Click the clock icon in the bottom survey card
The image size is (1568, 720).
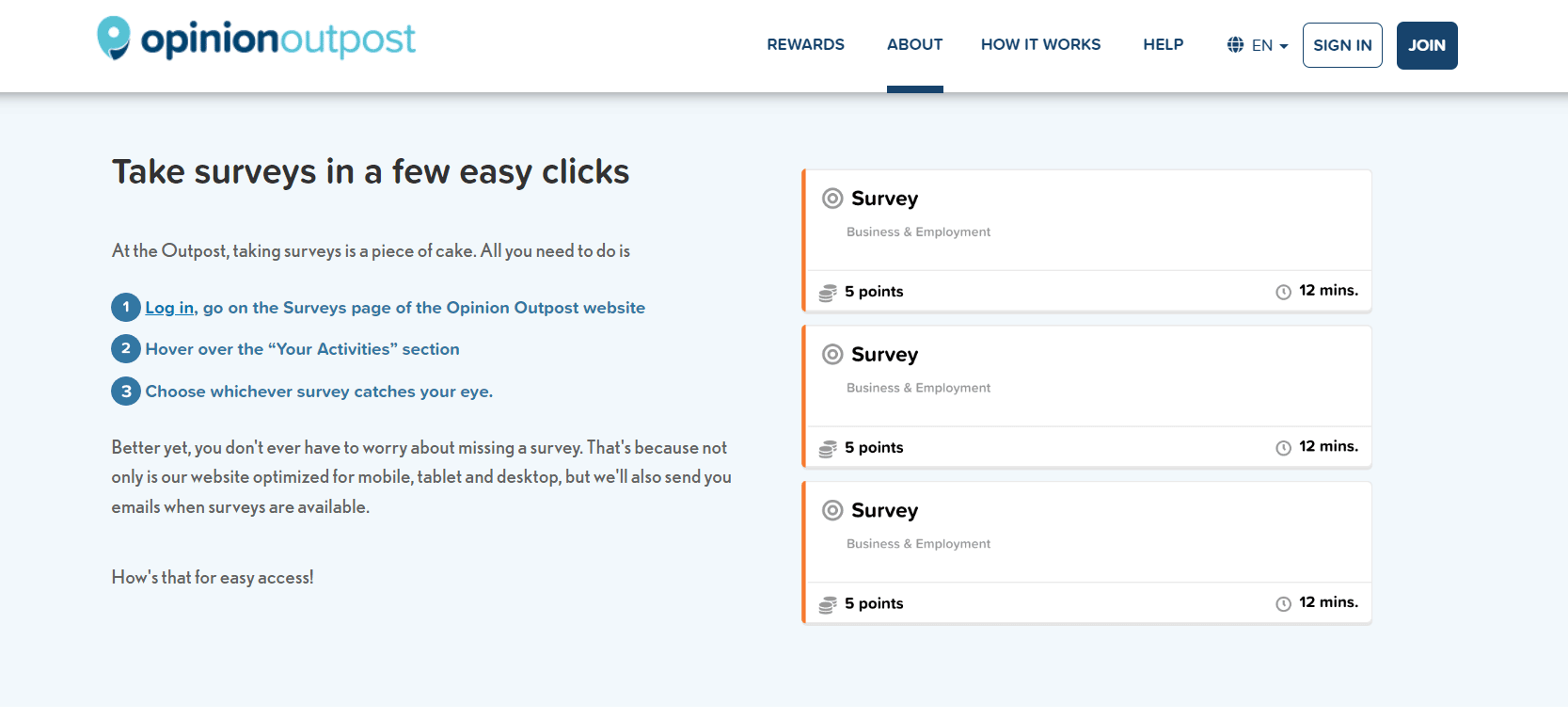point(1283,604)
